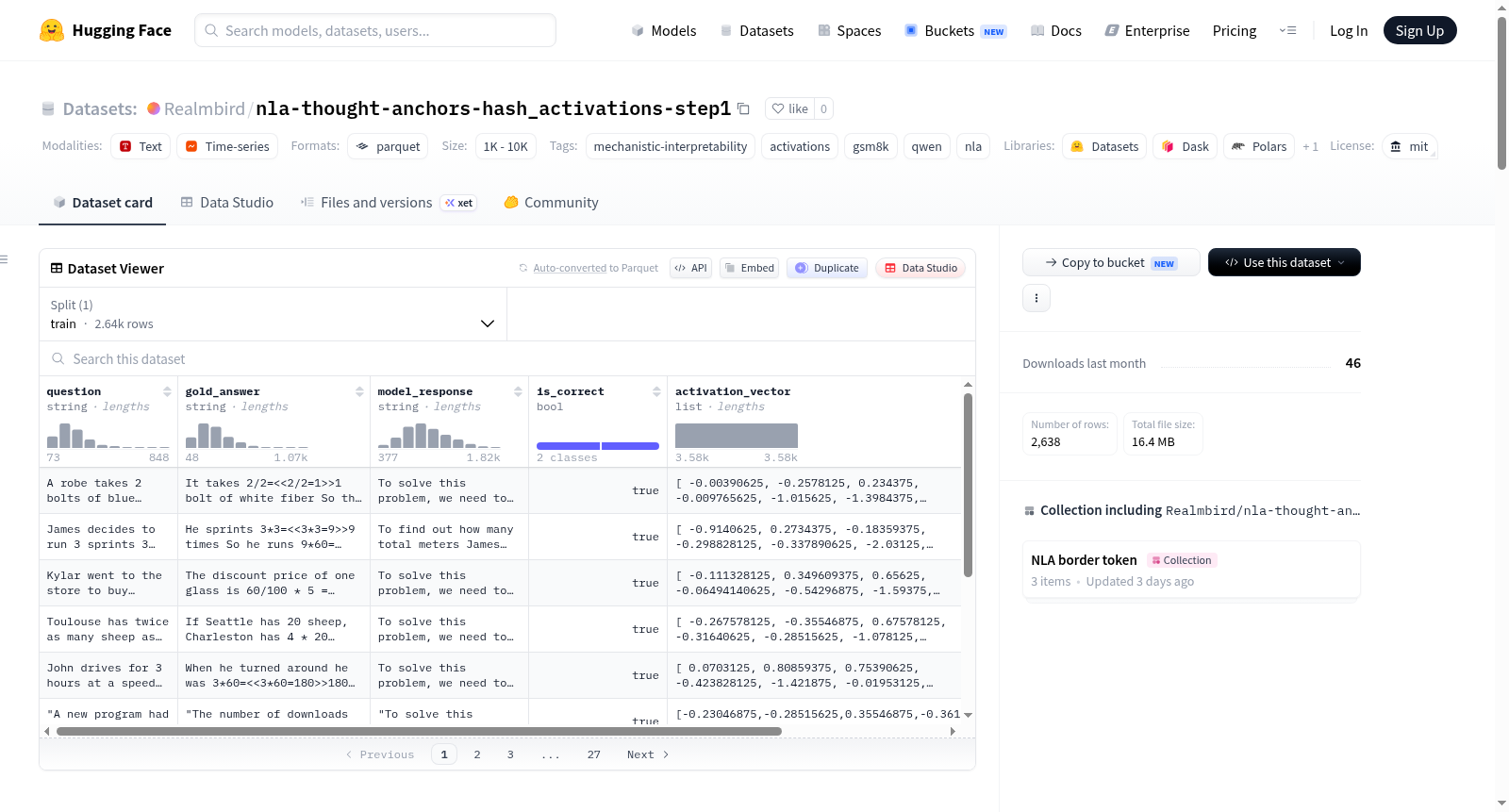Screen dimensions: 1509x812
Task: Open the Community tab
Action: [x=551, y=203]
